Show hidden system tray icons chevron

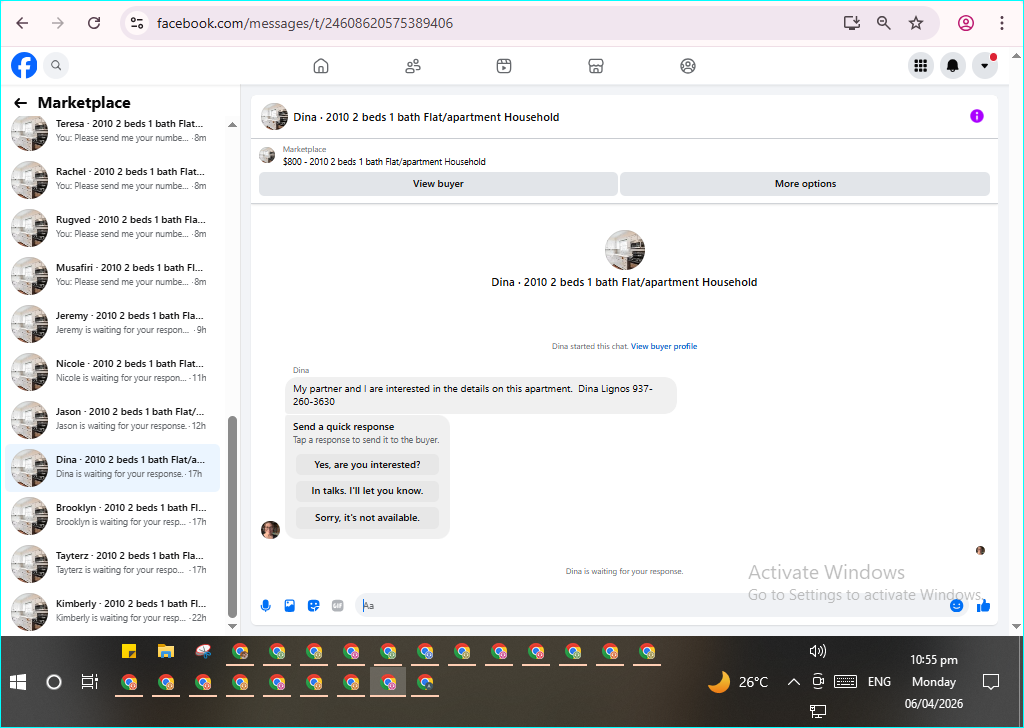tap(793, 682)
